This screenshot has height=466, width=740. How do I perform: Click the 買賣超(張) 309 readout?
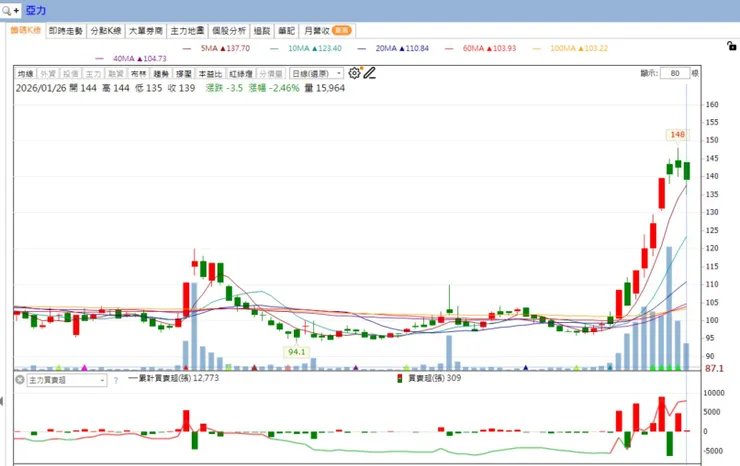[x=429, y=378]
